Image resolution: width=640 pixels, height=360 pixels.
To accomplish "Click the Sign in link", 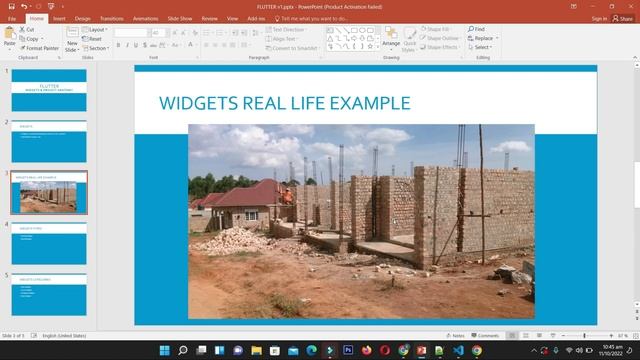I will [x=599, y=18].
